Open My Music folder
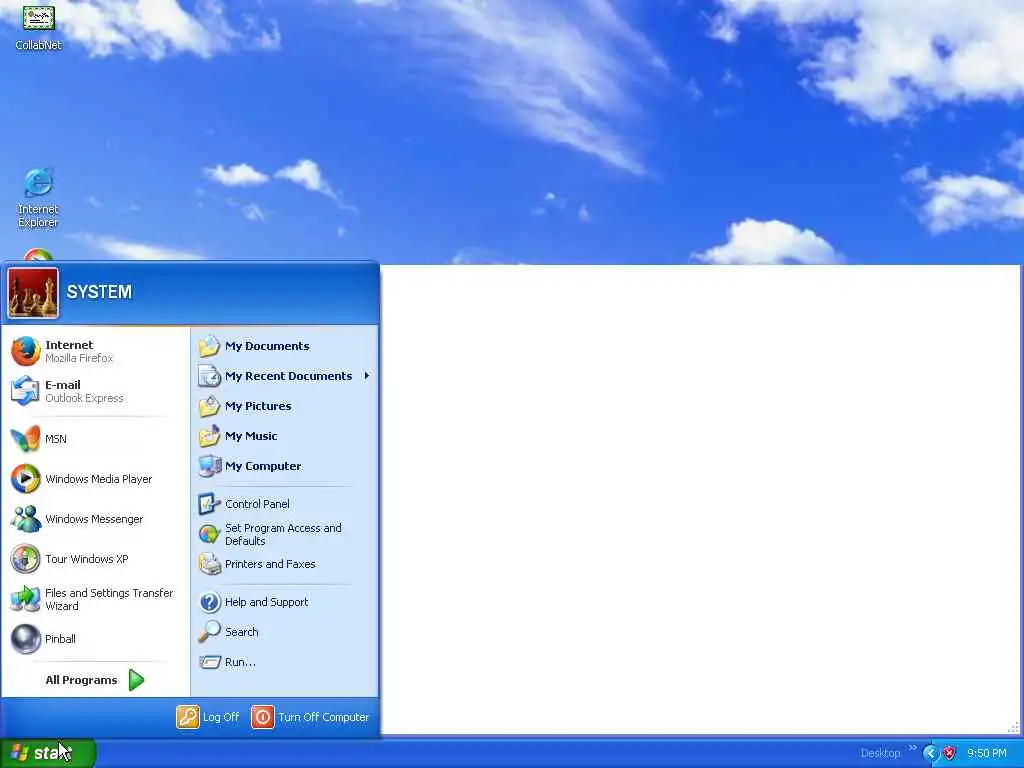 tap(285, 436)
